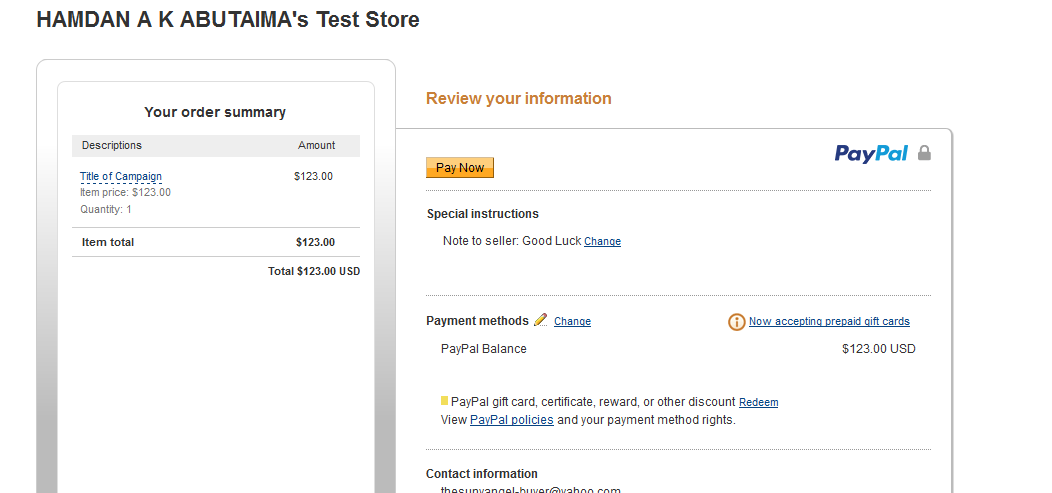Click the pencil edit icon beside Payment methods
The height and width of the screenshot is (493, 1052).
tap(541, 320)
